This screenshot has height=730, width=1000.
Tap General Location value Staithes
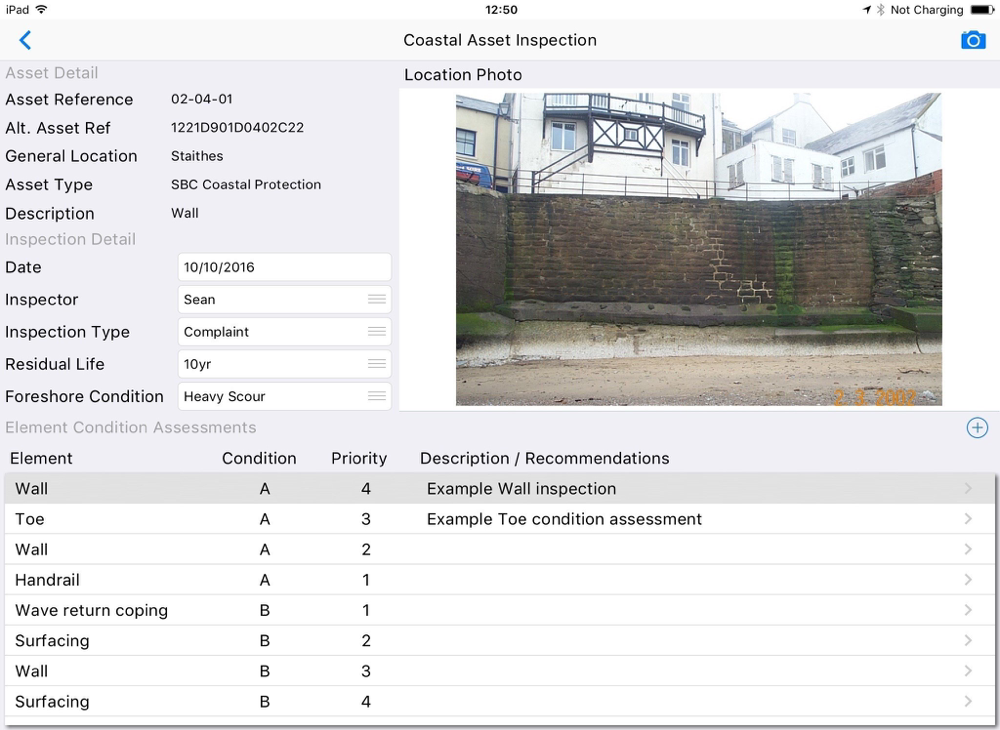pyautogui.click(x=197, y=156)
